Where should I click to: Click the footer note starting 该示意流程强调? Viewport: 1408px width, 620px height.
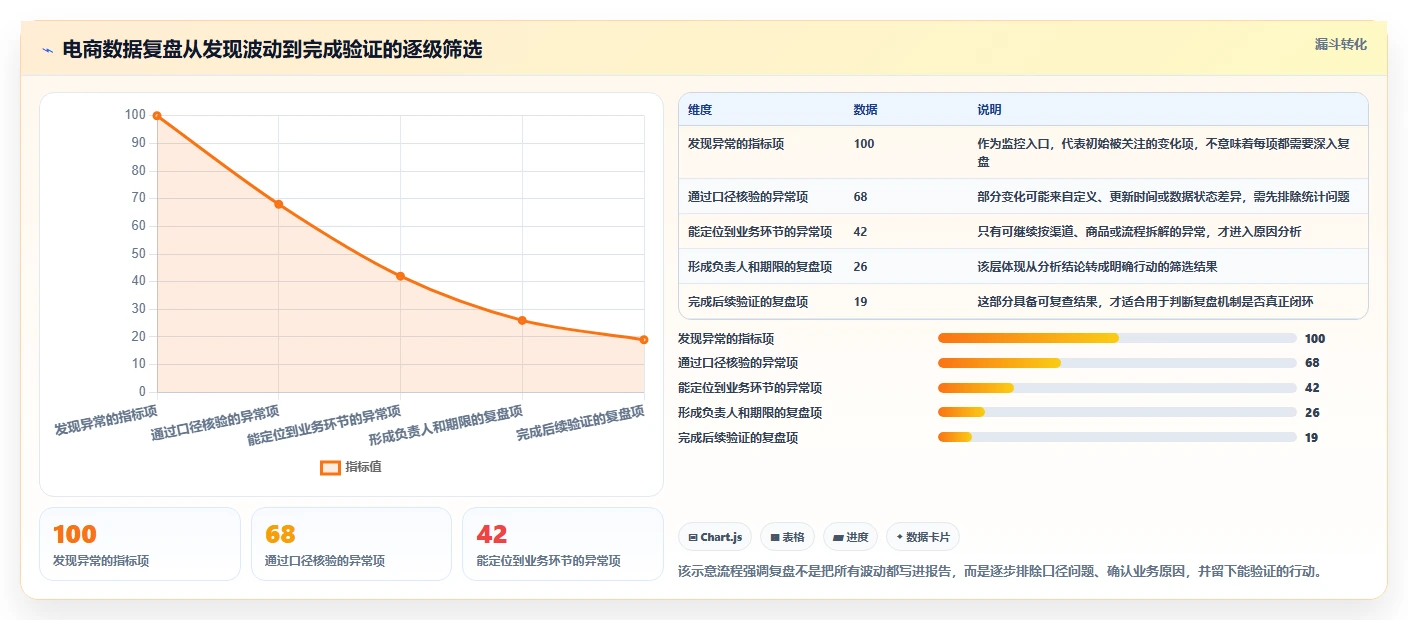1000,572
